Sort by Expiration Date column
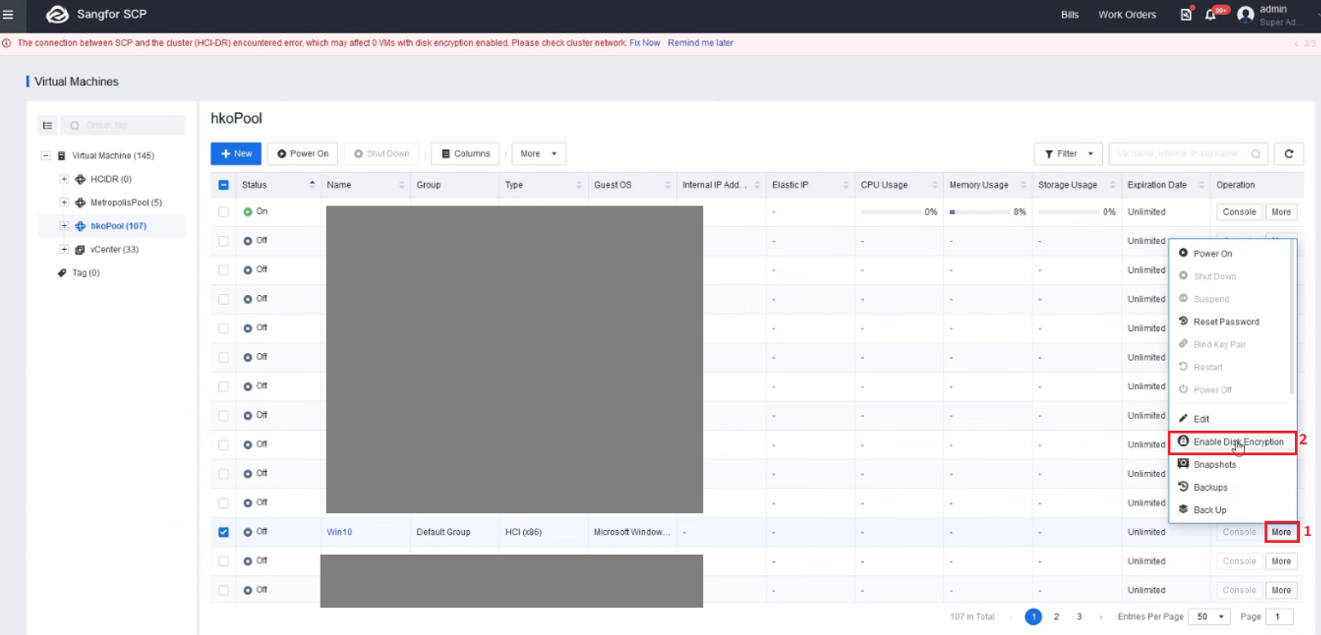 (x=1202, y=185)
